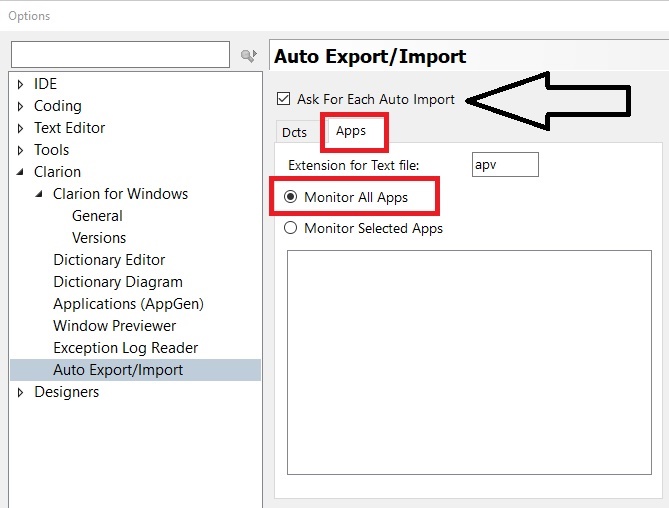The width and height of the screenshot is (669, 508).
Task: Expand the IDE tree node
Action: (x=20, y=84)
